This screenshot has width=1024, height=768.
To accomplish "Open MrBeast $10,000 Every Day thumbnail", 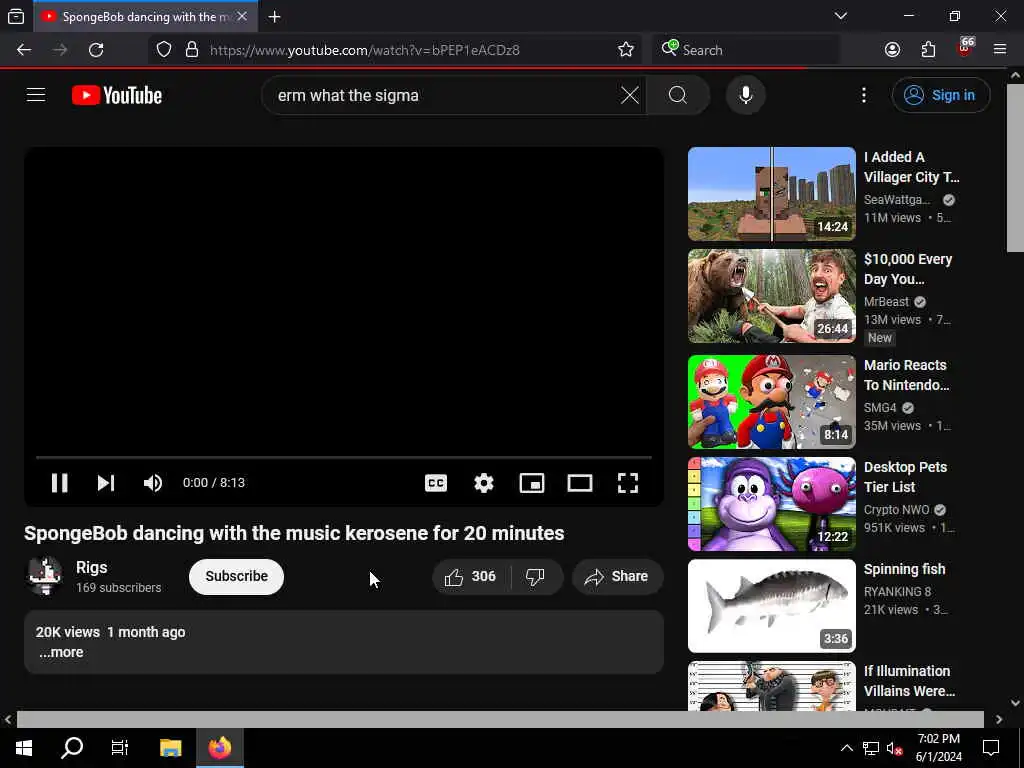I will 772,296.
